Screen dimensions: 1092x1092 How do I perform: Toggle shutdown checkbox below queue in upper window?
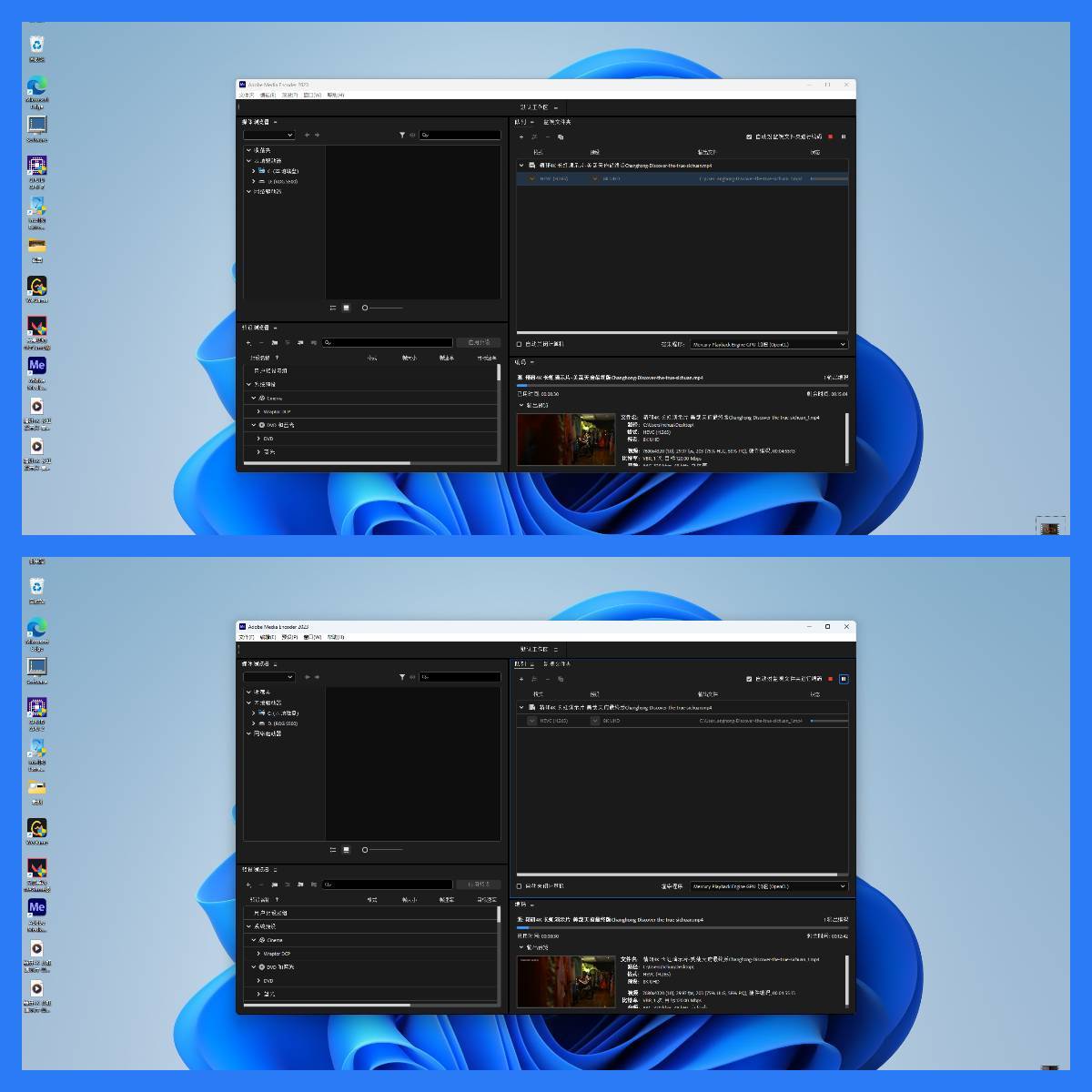[520, 344]
